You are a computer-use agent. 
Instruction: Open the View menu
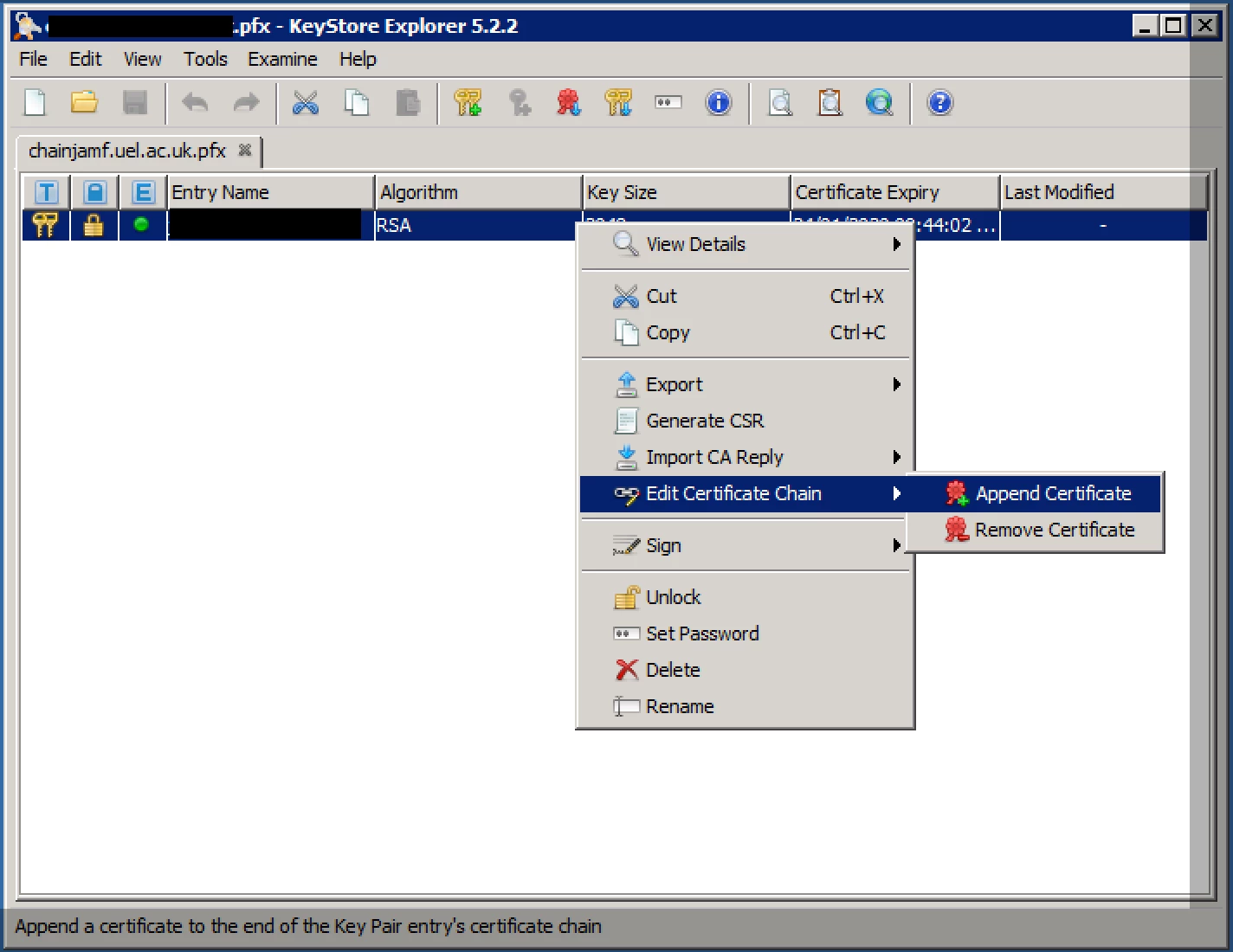(x=142, y=59)
